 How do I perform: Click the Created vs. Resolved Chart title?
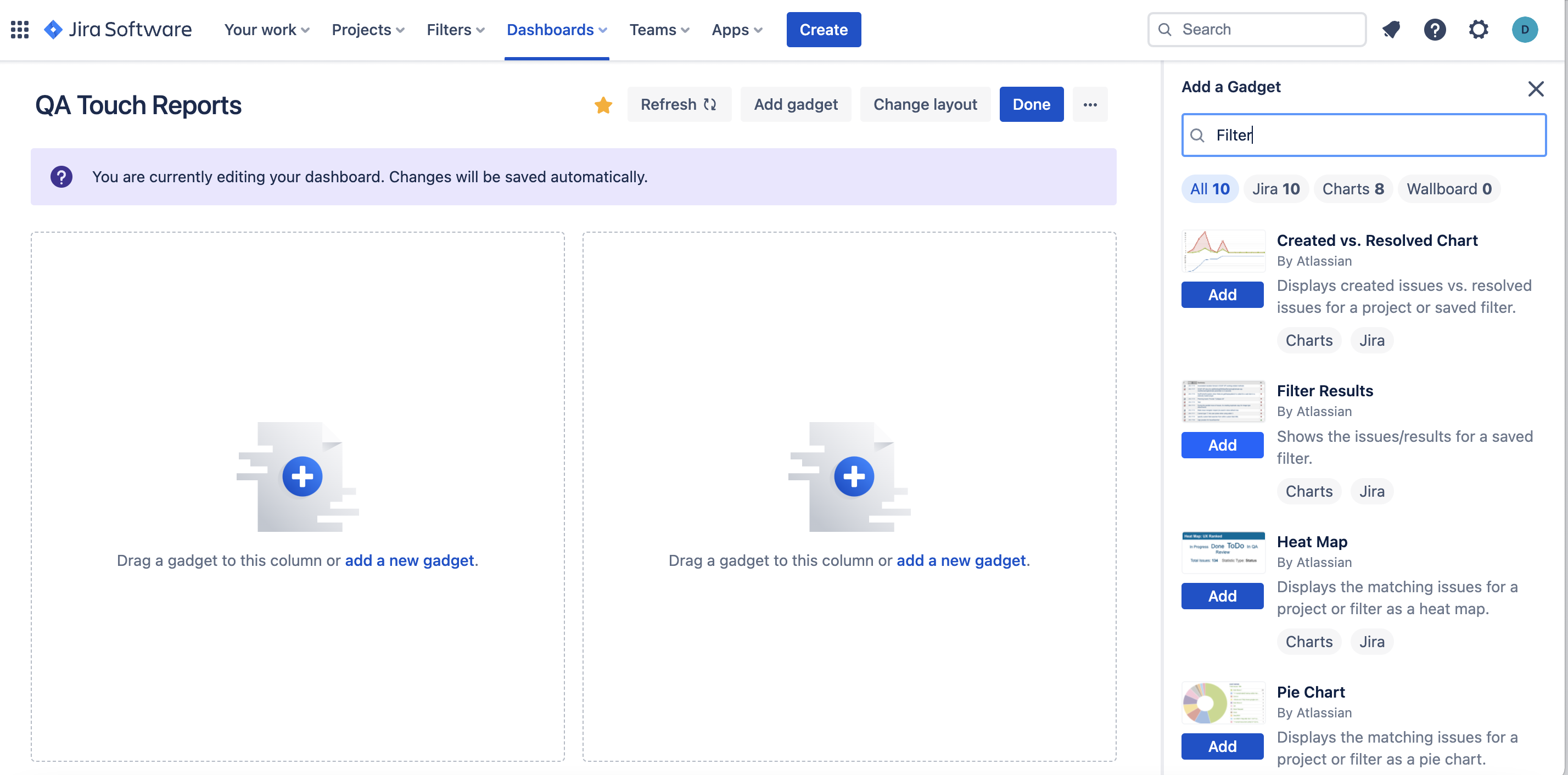coord(1377,240)
